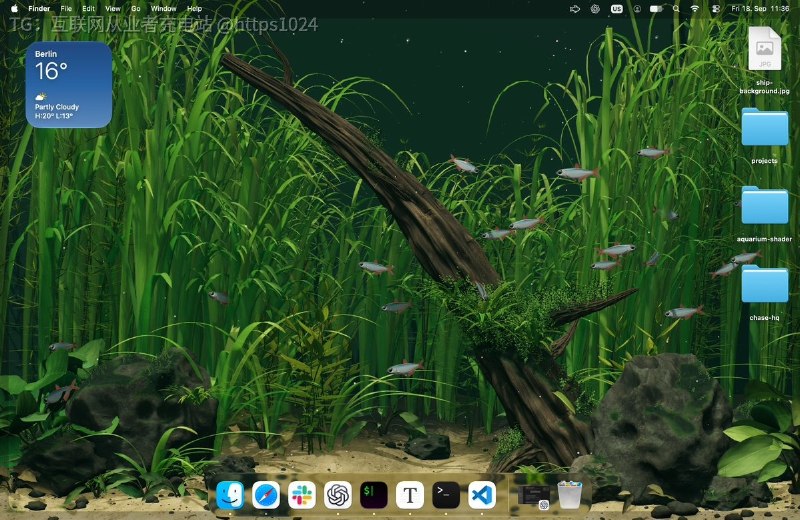The height and width of the screenshot is (520, 800).
Task: Select the chase-hq folder
Action: click(764, 284)
